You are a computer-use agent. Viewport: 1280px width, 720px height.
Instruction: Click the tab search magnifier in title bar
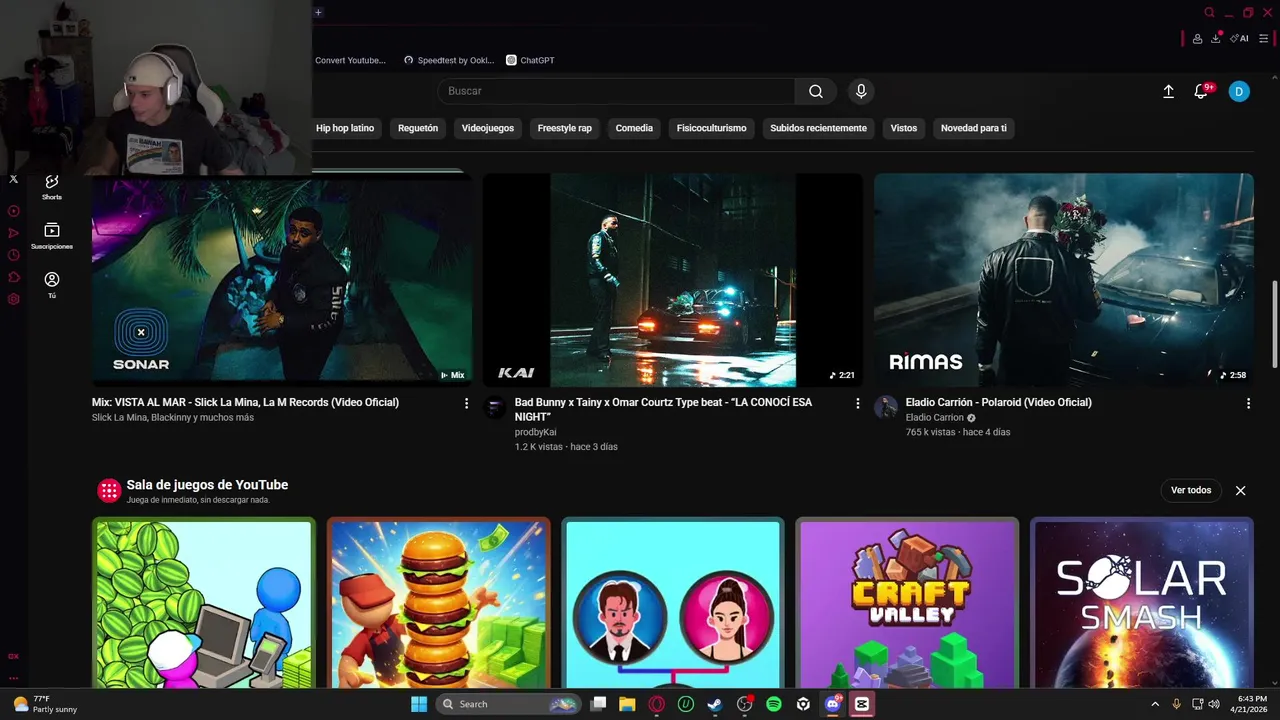[x=1210, y=13]
